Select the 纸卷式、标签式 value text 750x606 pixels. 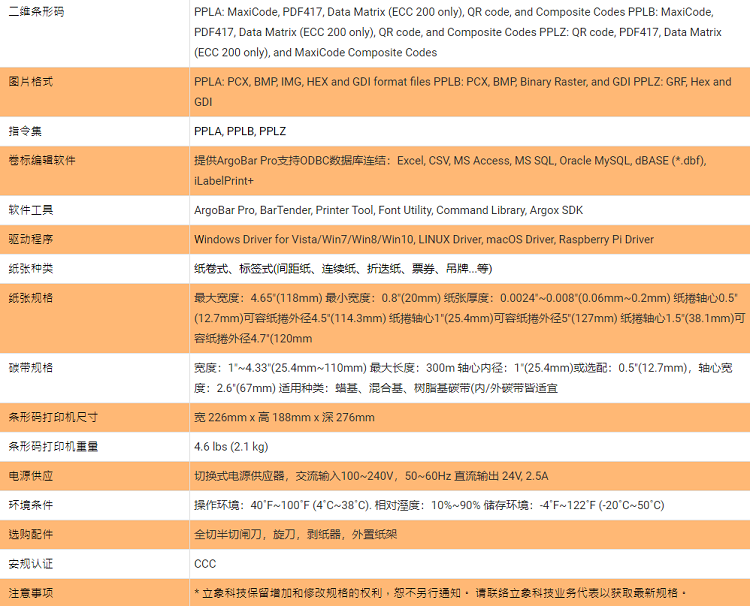pos(343,268)
